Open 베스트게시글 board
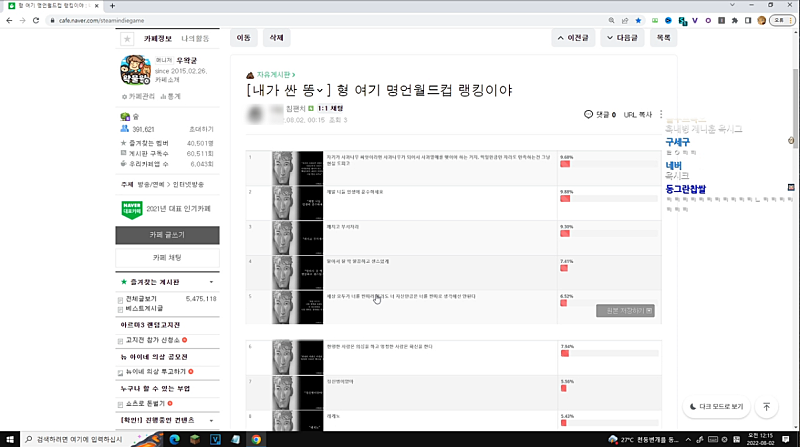The height and width of the screenshot is (447, 800). click(x=144, y=308)
